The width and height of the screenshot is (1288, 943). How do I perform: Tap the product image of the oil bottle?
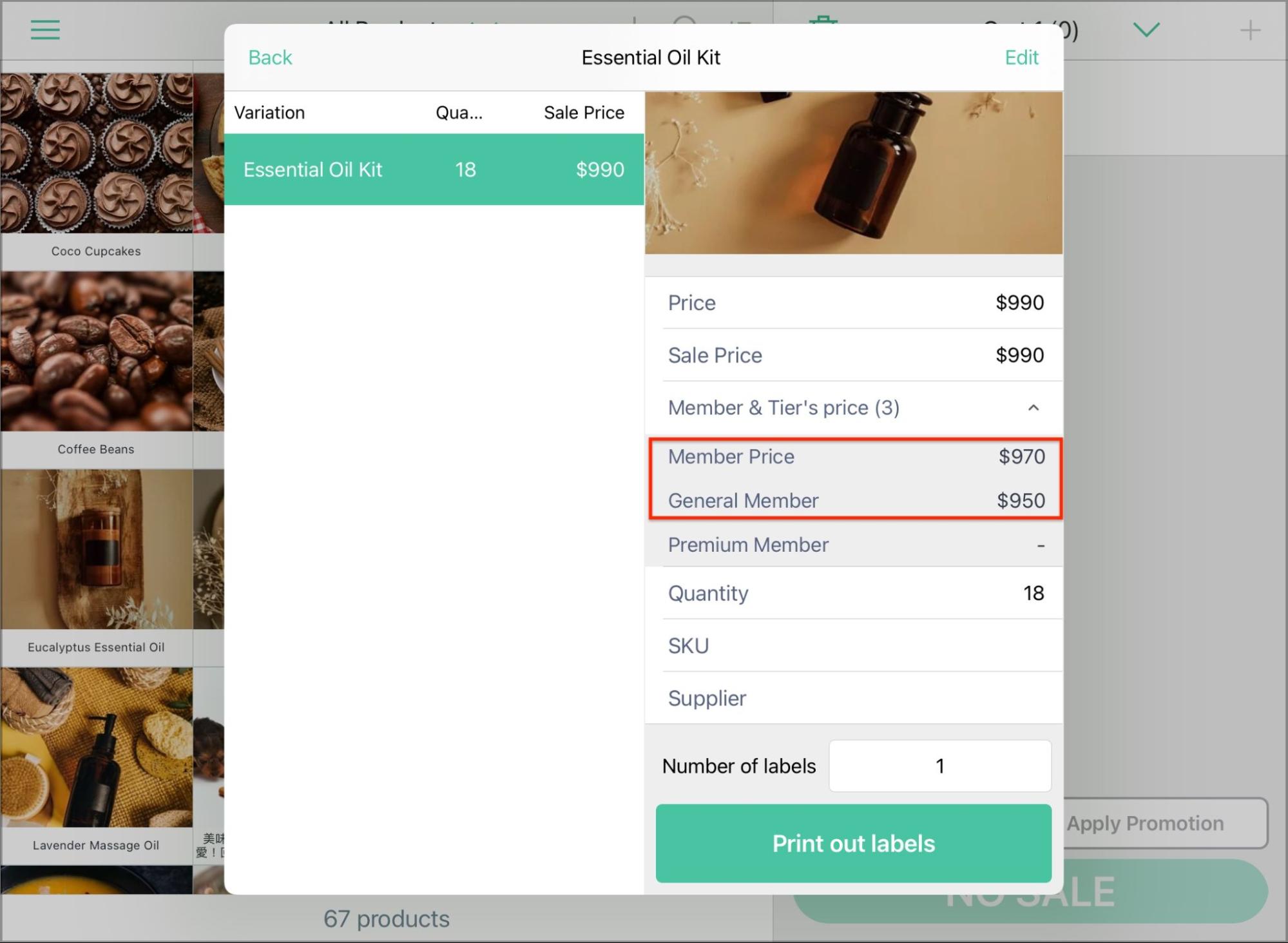[853, 173]
